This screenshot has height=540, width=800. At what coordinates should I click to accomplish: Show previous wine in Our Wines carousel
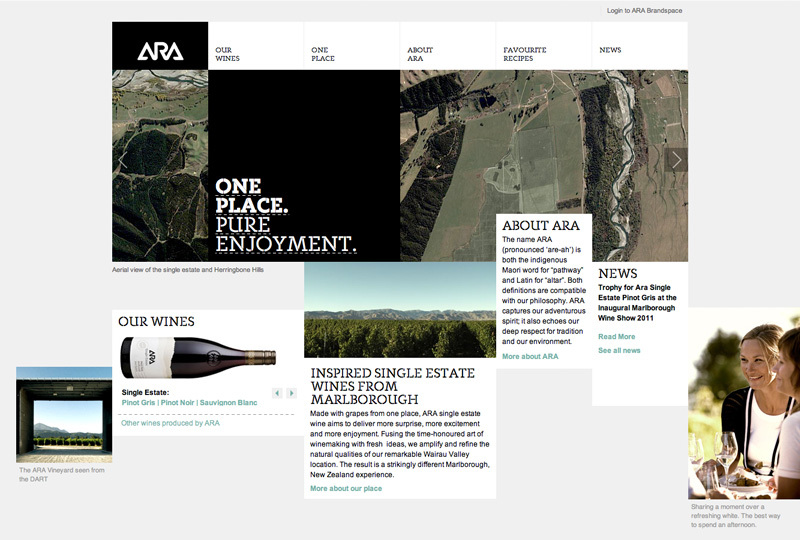pos(277,393)
